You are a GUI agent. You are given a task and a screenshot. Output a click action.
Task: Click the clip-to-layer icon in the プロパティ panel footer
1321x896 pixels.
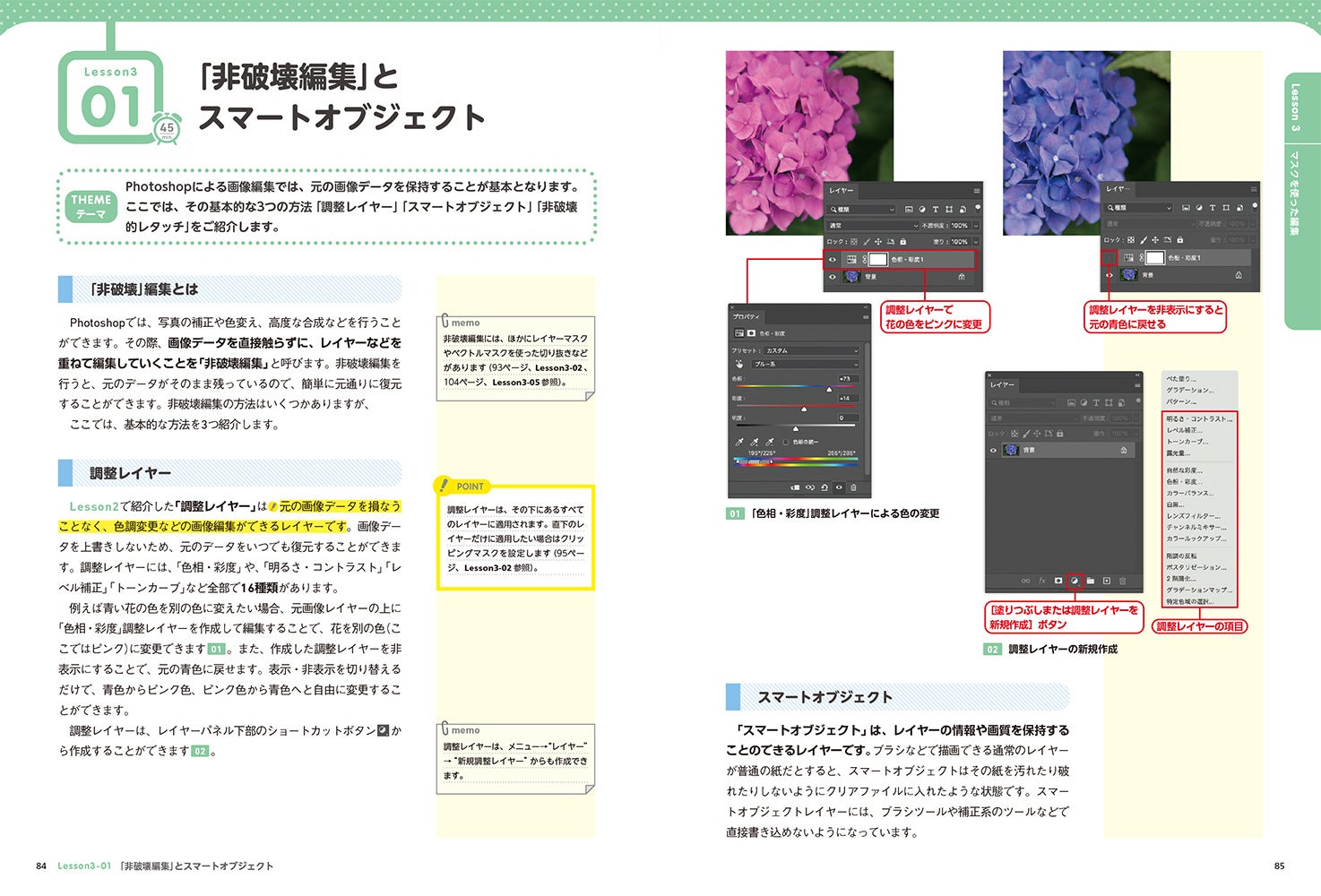(x=795, y=488)
